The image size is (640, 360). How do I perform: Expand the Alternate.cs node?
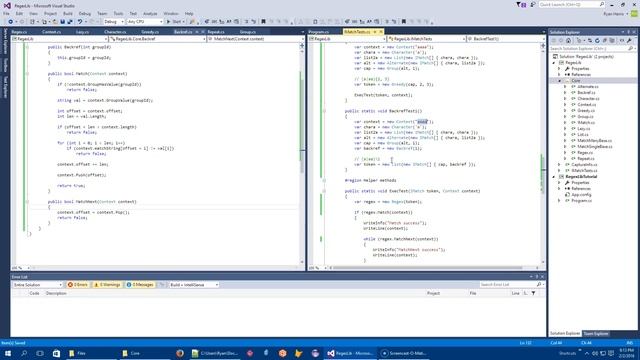(x=565, y=87)
